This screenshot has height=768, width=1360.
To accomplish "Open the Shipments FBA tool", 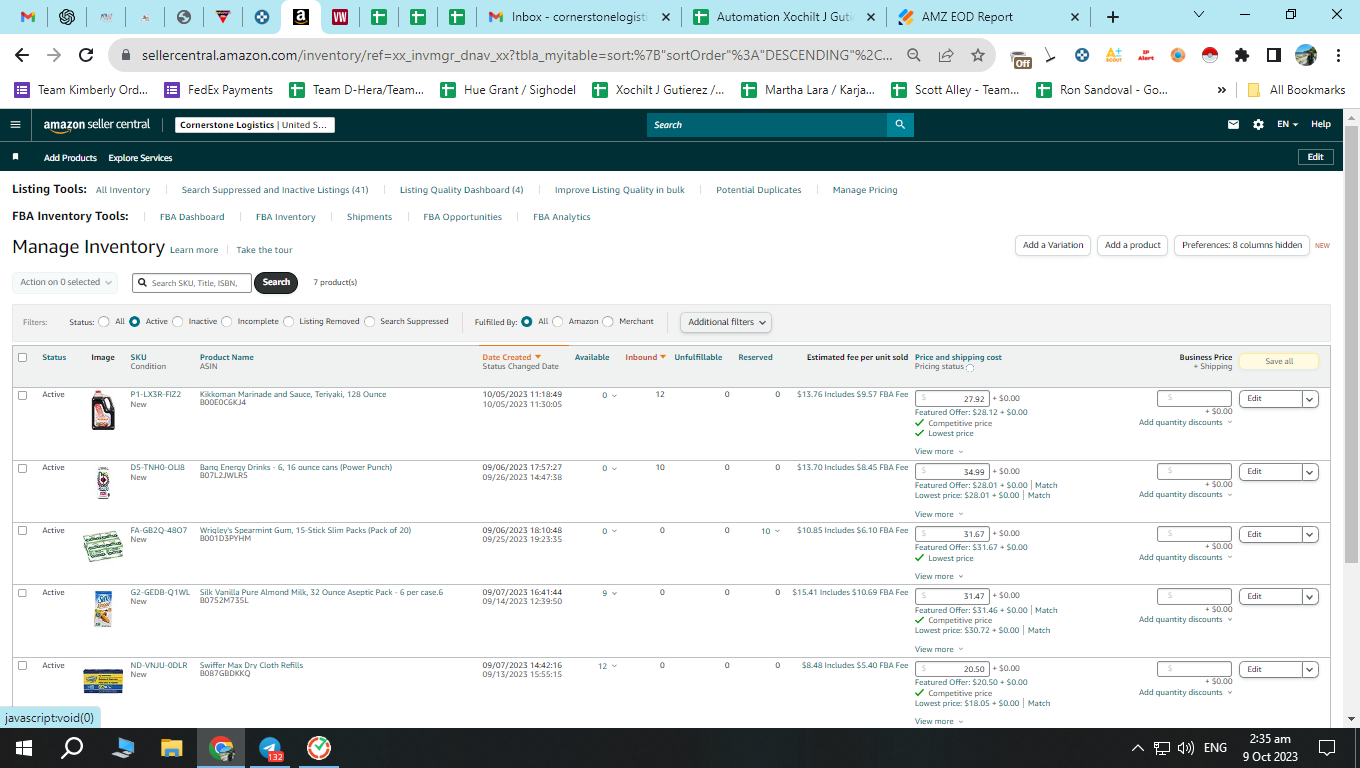I will (x=369, y=217).
